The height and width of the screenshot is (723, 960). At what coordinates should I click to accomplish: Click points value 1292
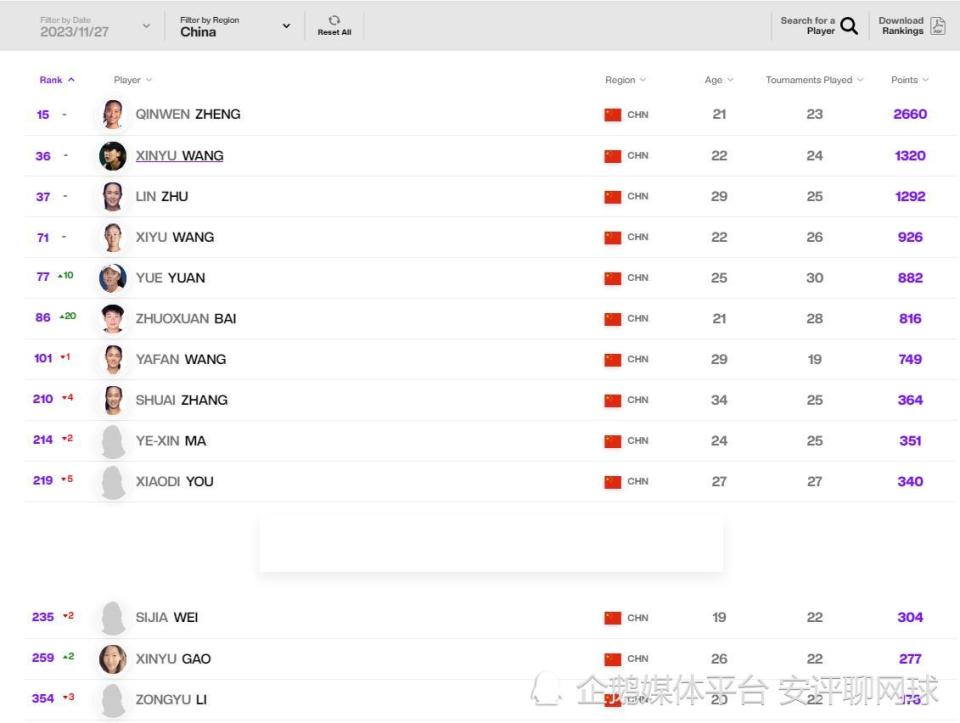(910, 197)
